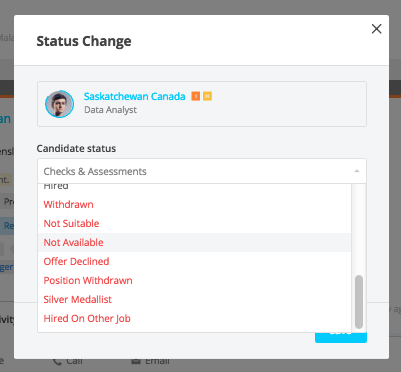Select Position Withdrawn from the list

pyautogui.click(x=194, y=280)
